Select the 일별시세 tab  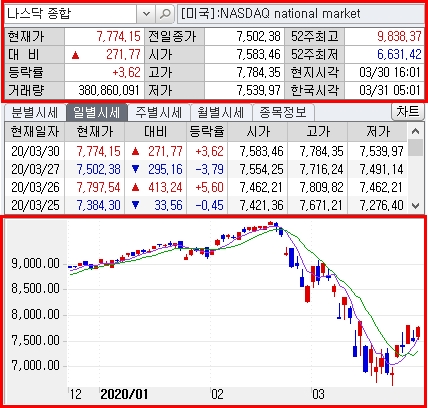[x=97, y=112]
